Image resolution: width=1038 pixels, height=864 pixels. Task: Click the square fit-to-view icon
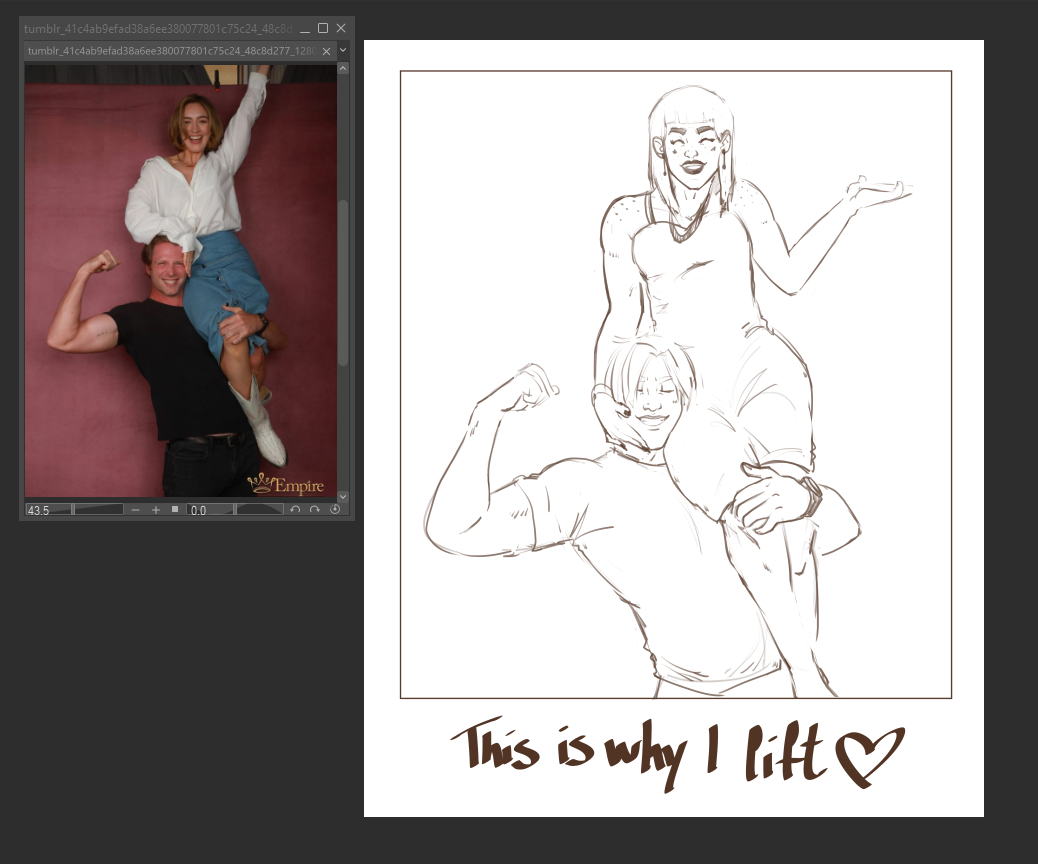coord(175,510)
